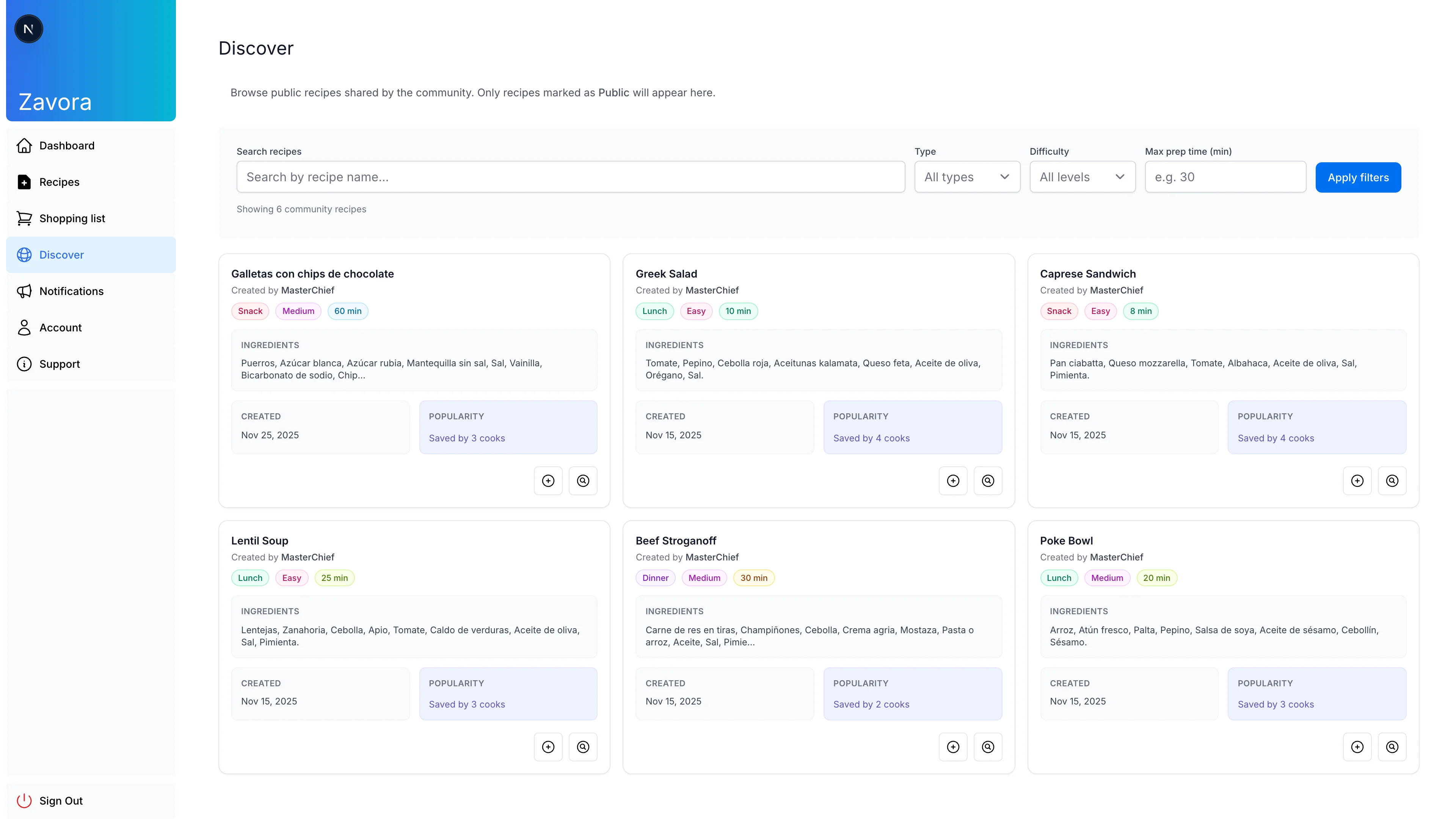Click the Easy difficulty badge on Lentil Soup
The image size is (1456, 819).
[292, 577]
